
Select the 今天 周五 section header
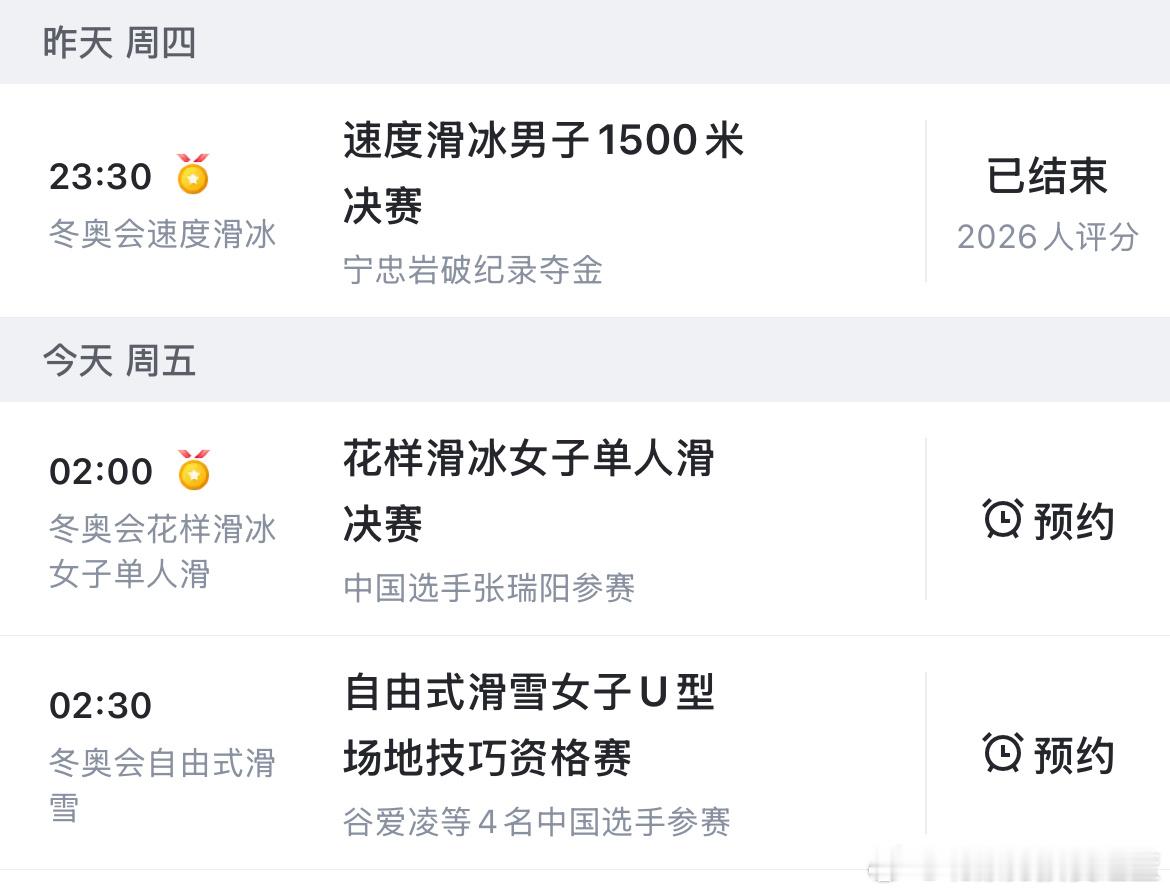(x=120, y=362)
